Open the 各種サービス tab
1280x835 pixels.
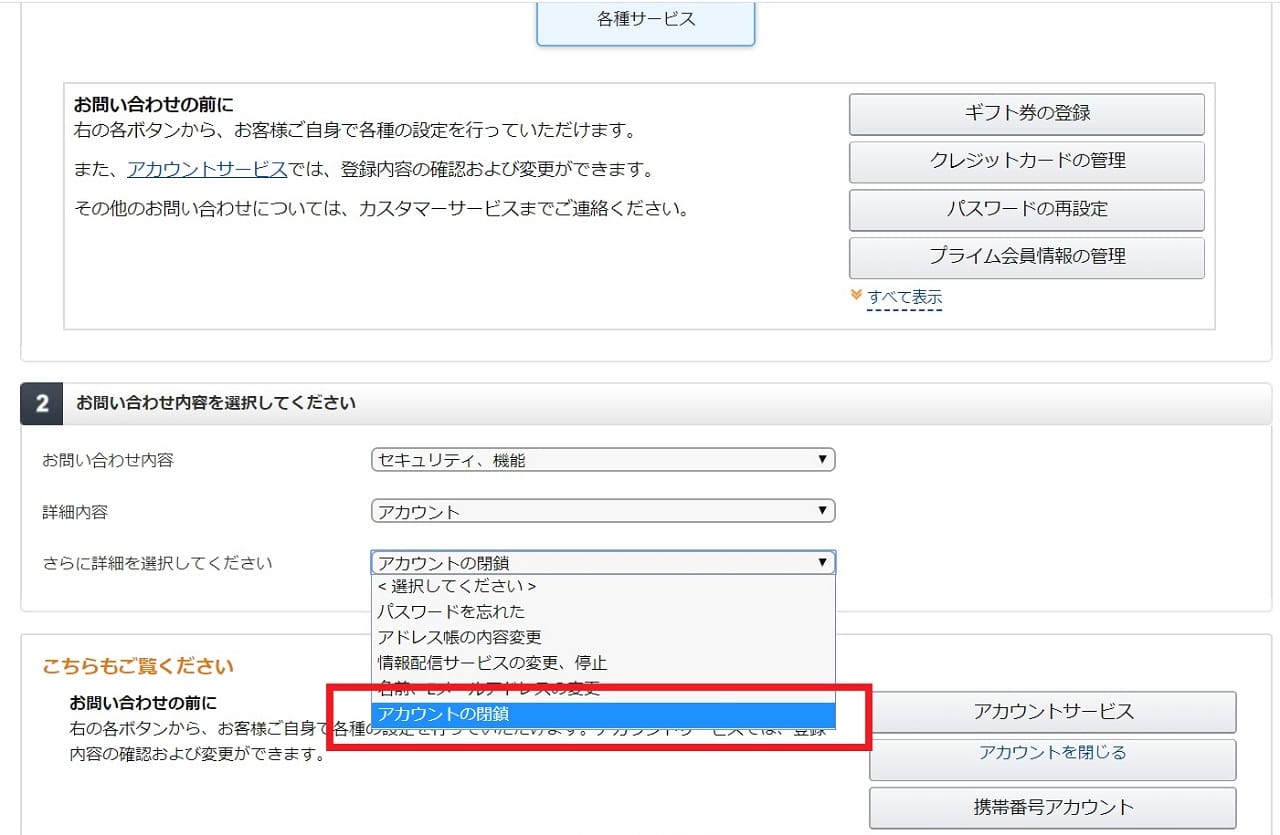click(646, 20)
